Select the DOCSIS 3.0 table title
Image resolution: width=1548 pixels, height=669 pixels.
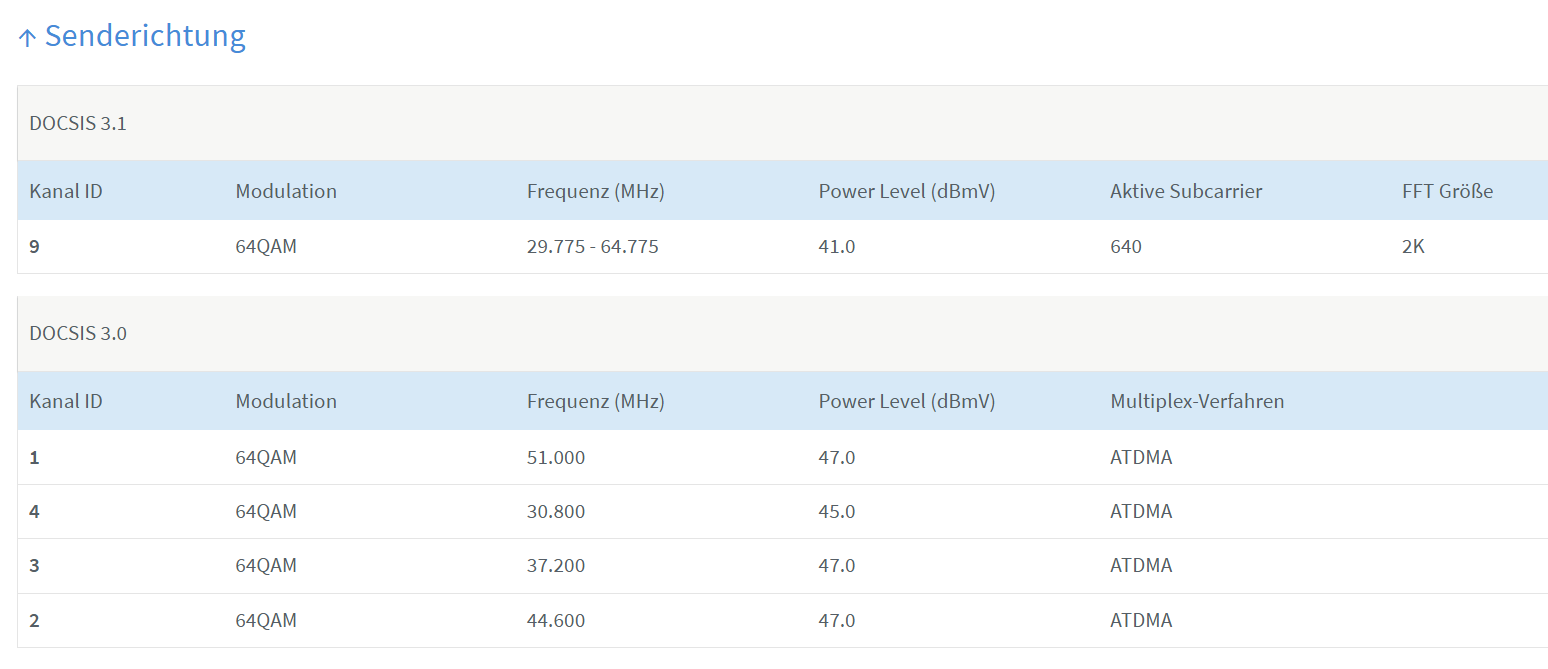pos(78,334)
